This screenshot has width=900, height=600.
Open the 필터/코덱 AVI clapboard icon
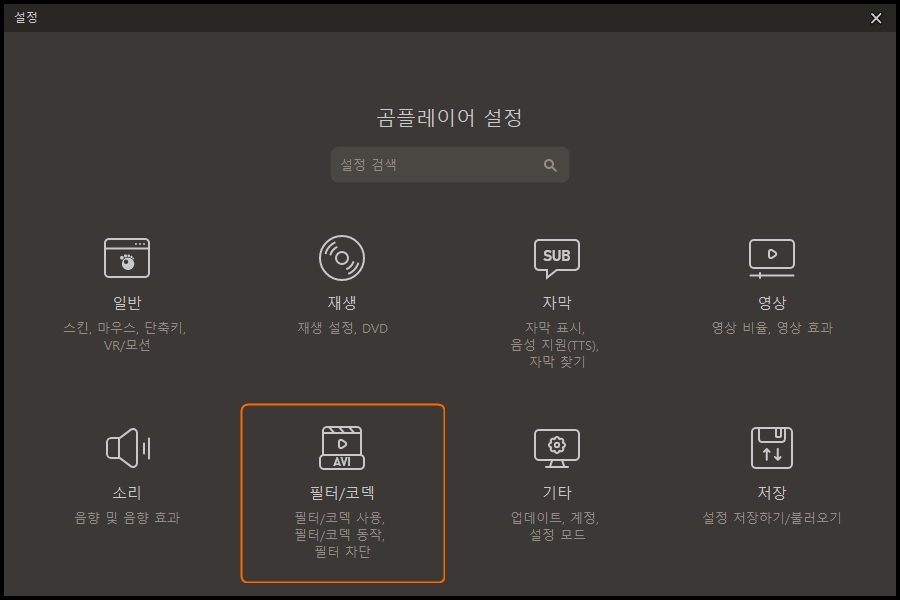click(342, 448)
